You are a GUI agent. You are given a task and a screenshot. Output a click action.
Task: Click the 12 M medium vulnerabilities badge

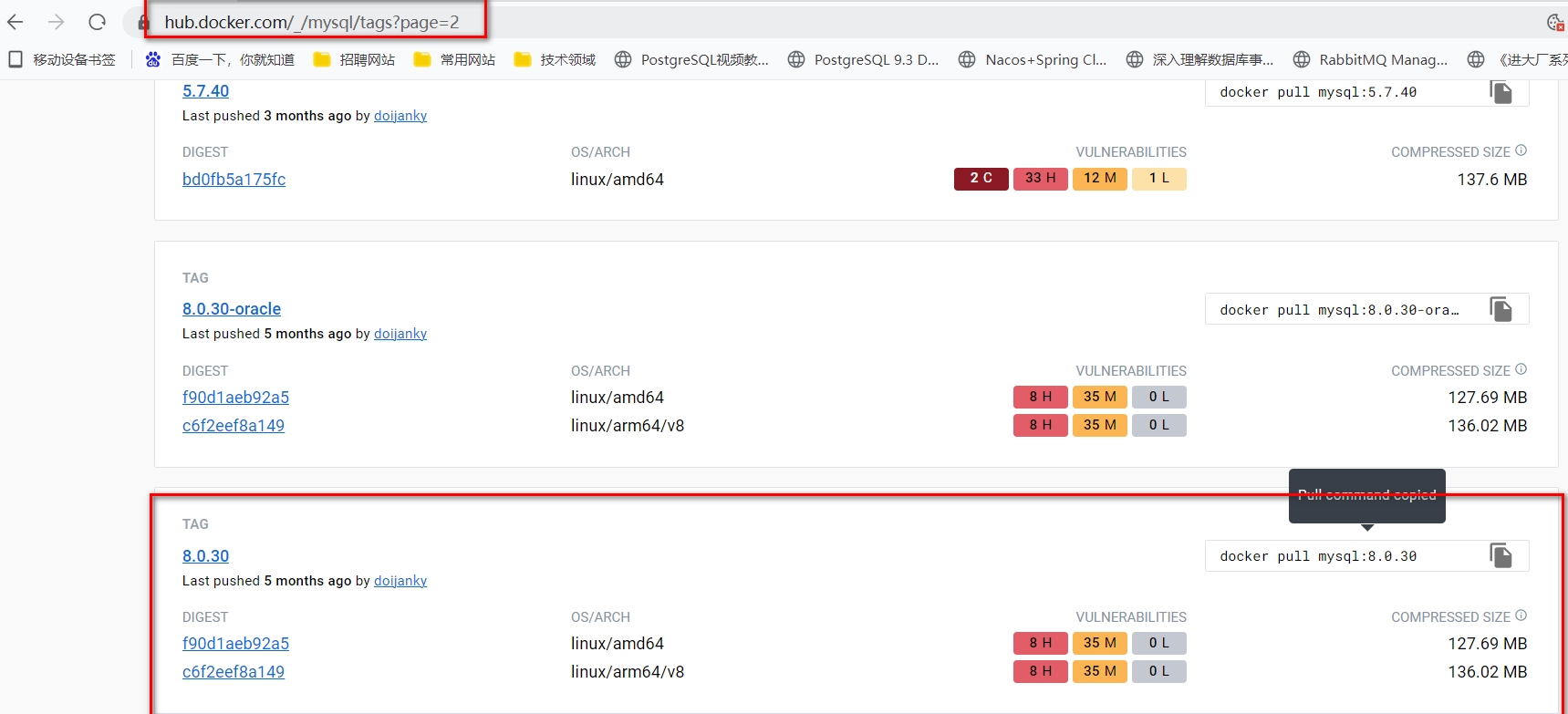(x=1100, y=179)
